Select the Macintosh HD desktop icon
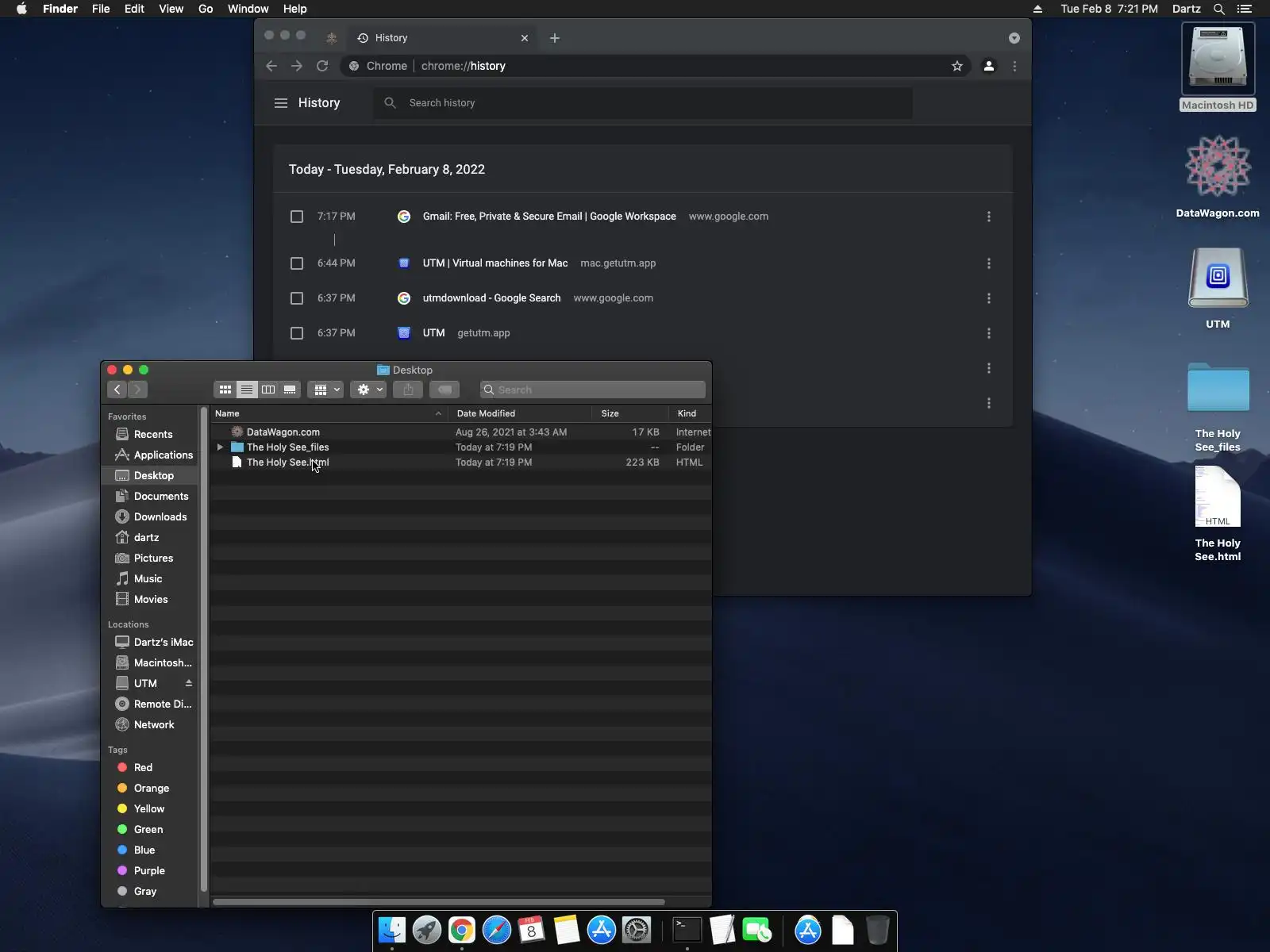 pyautogui.click(x=1218, y=67)
